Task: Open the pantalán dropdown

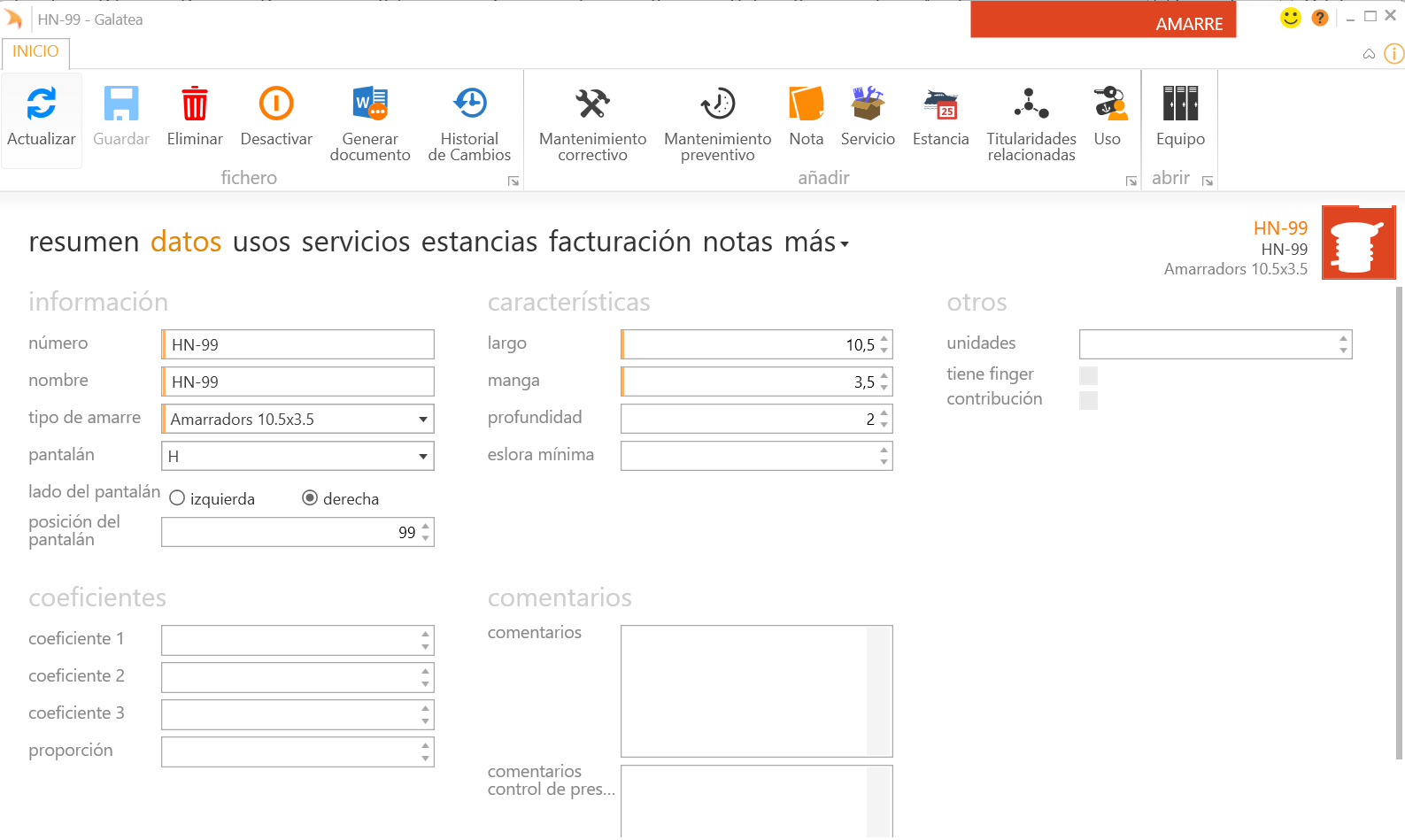Action: (423, 457)
